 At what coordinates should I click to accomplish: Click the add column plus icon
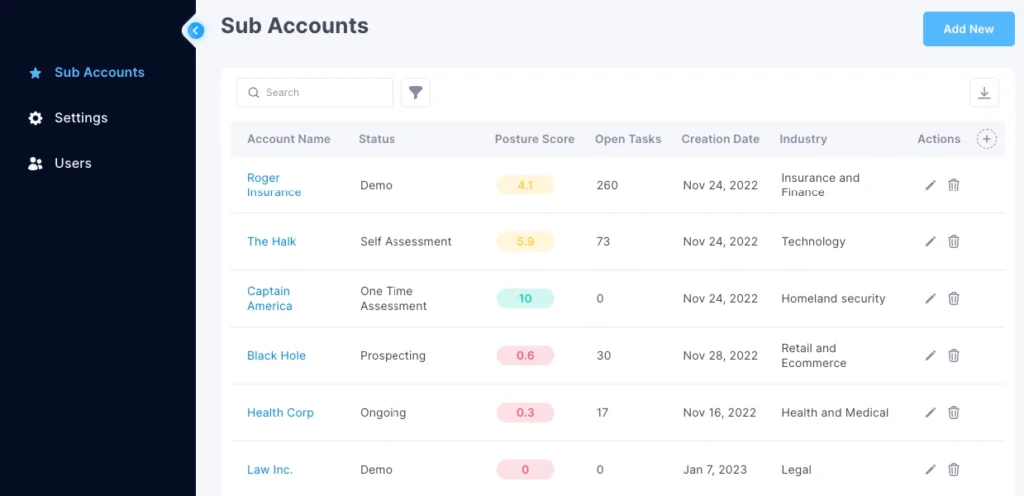point(987,139)
